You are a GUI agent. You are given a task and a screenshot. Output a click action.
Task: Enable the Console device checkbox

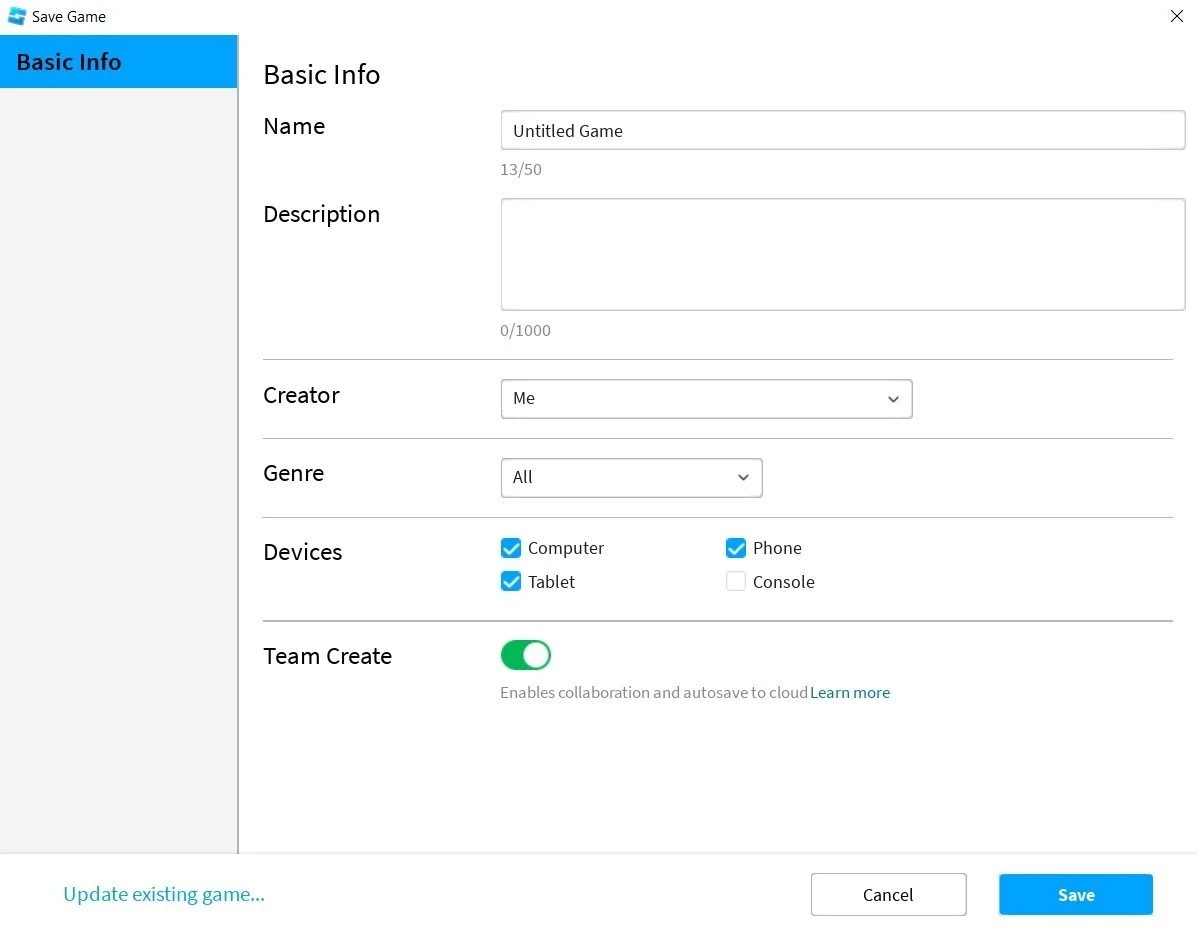736,581
